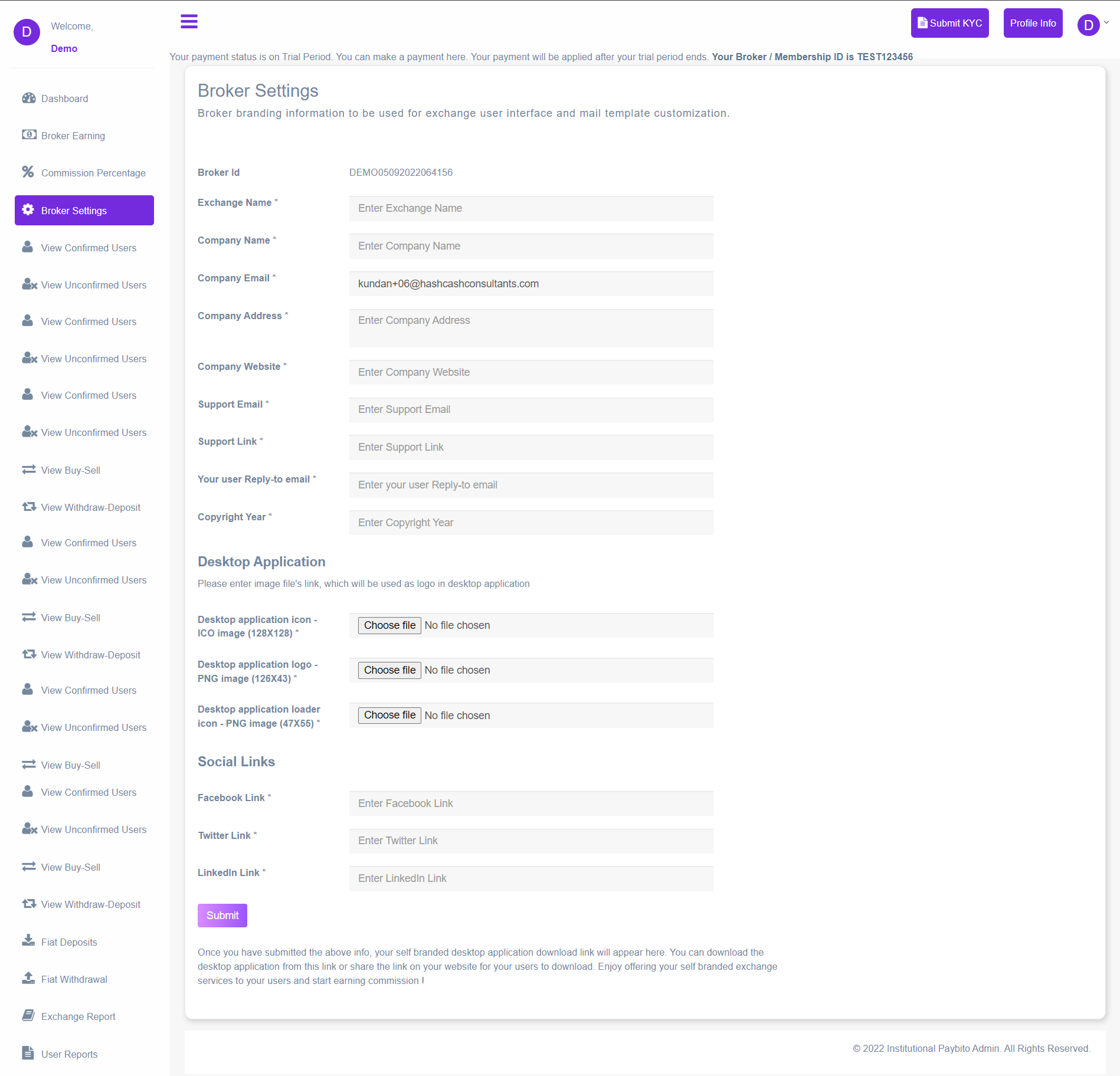Click the User Reports document icon
Viewport: 1120px width, 1076px height.
pos(29,1053)
